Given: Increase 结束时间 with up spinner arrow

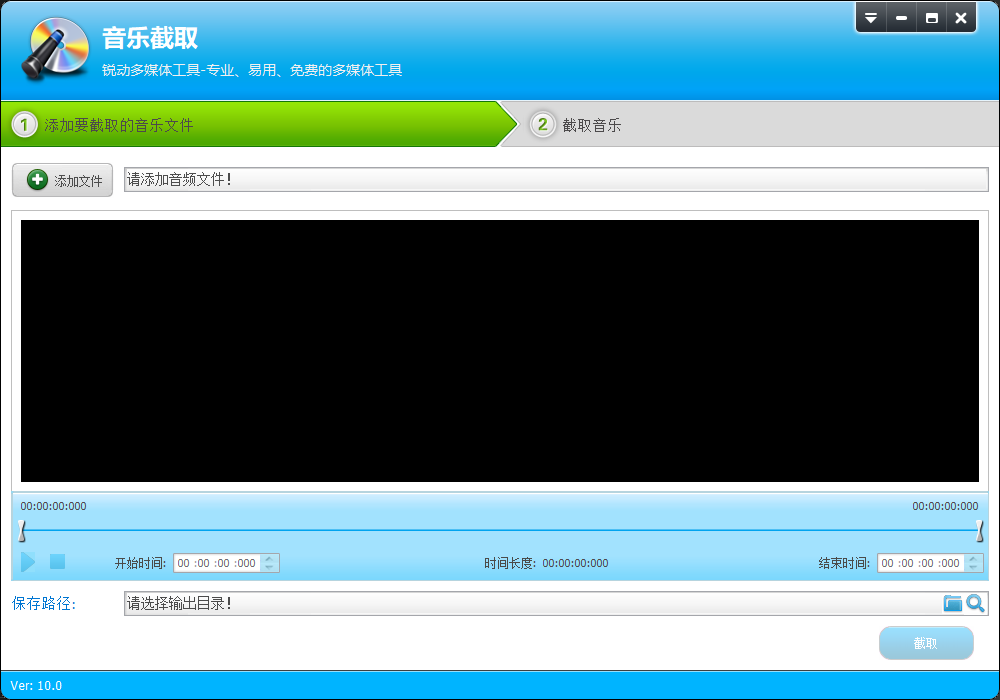Looking at the screenshot, I should [x=974, y=558].
